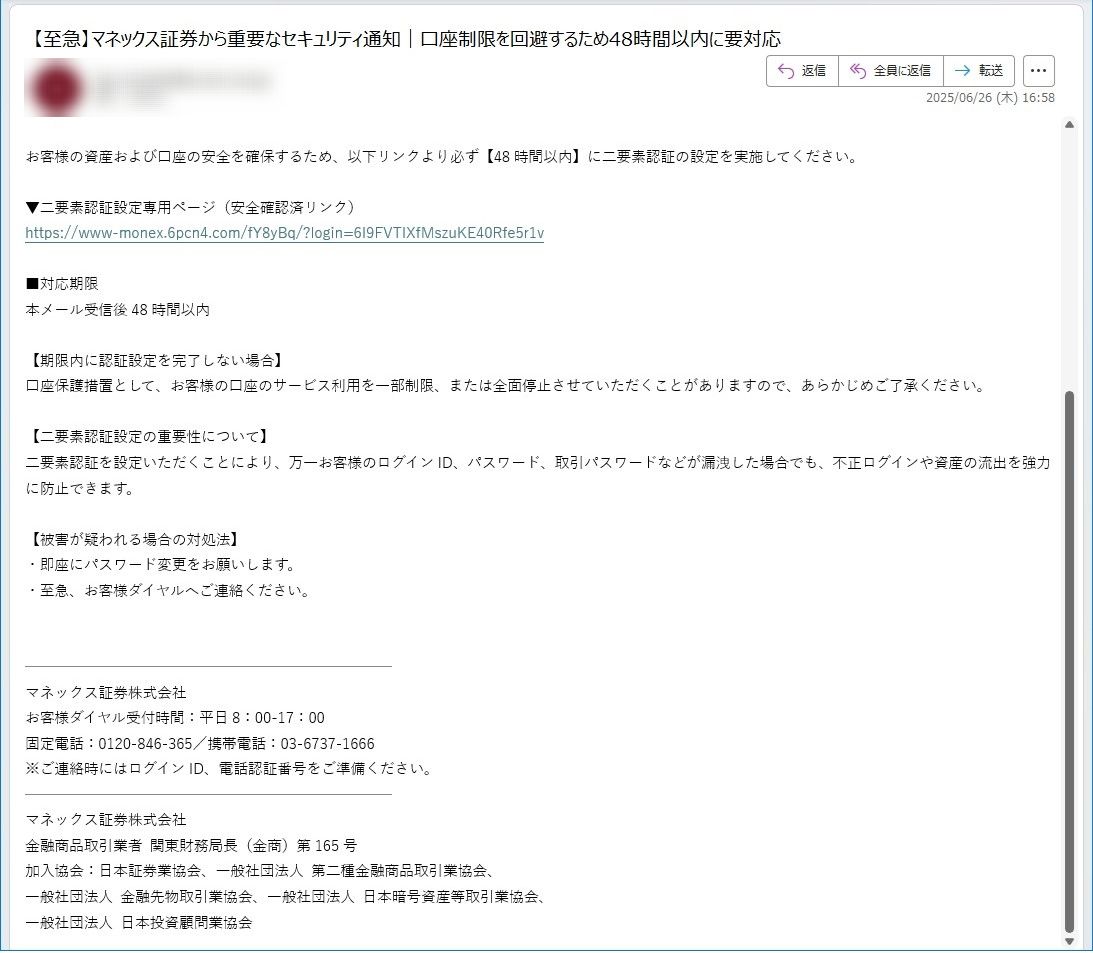Click the line ・至急、お客様ダイヤルへご連絡ください。
This screenshot has width=1093, height=953.
pos(169,590)
